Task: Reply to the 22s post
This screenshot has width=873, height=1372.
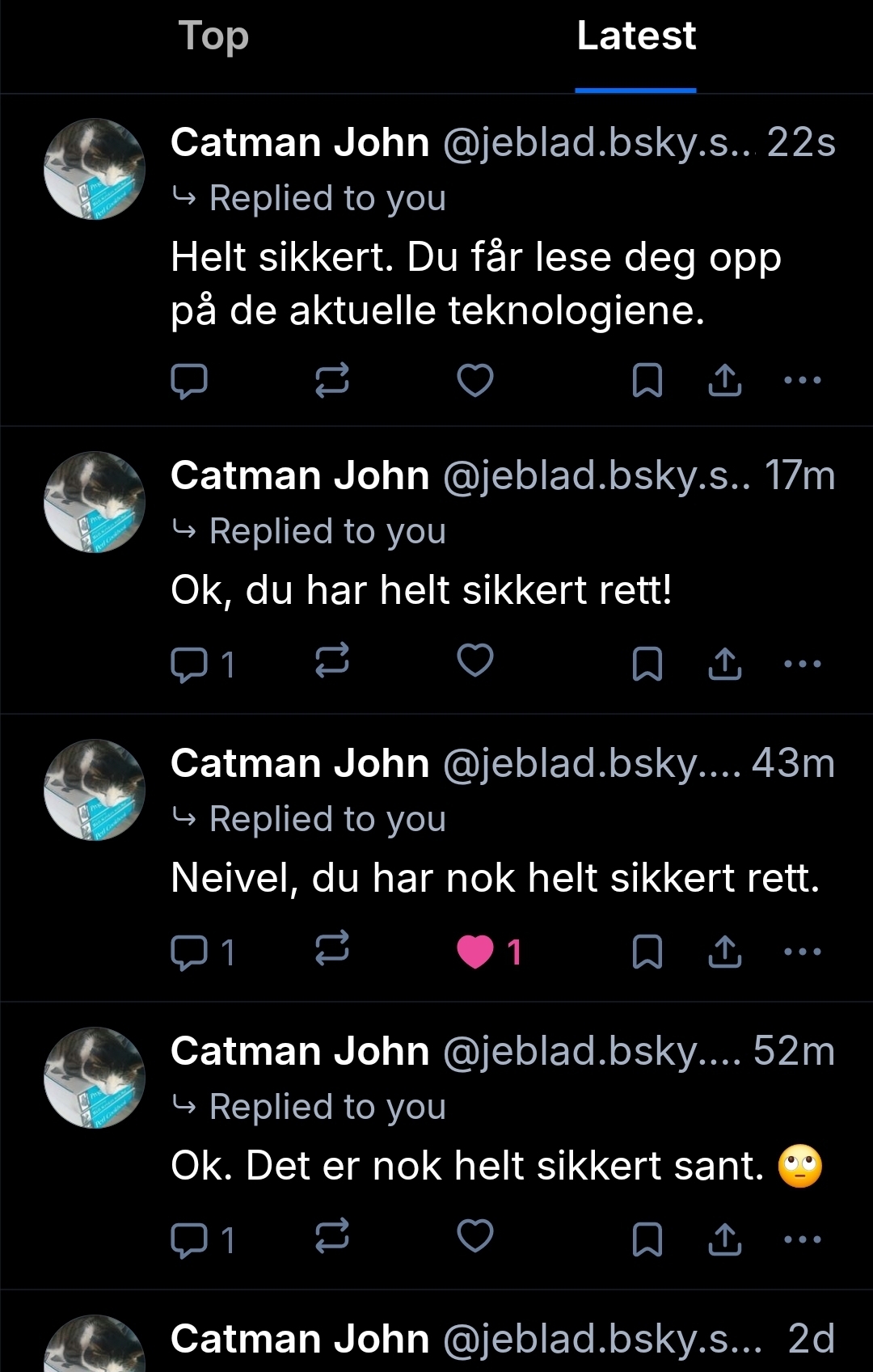Action: [189, 380]
